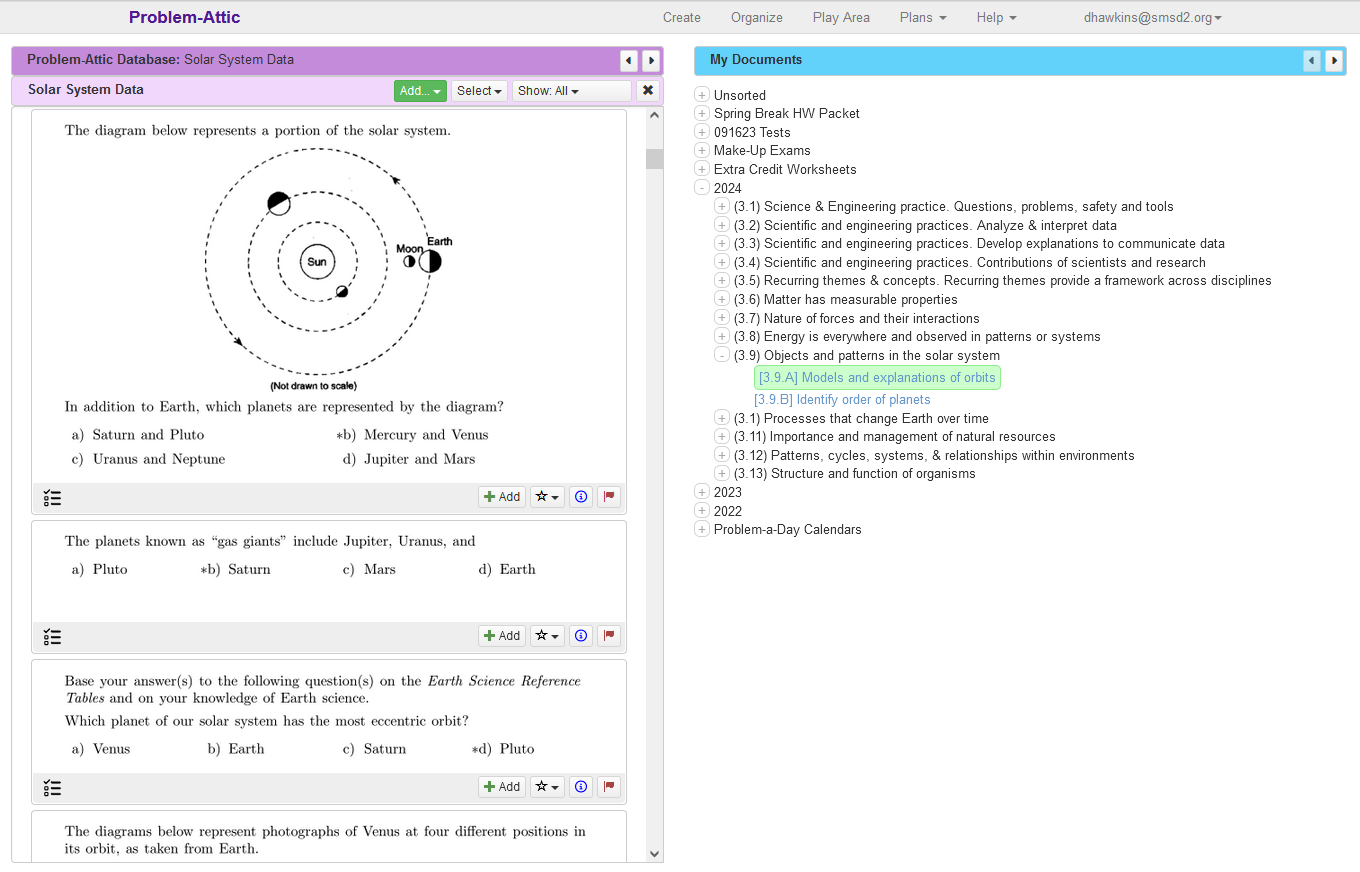This screenshot has height=872, width=1360.
Task: Go to Play Area
Action: (841, 17)
